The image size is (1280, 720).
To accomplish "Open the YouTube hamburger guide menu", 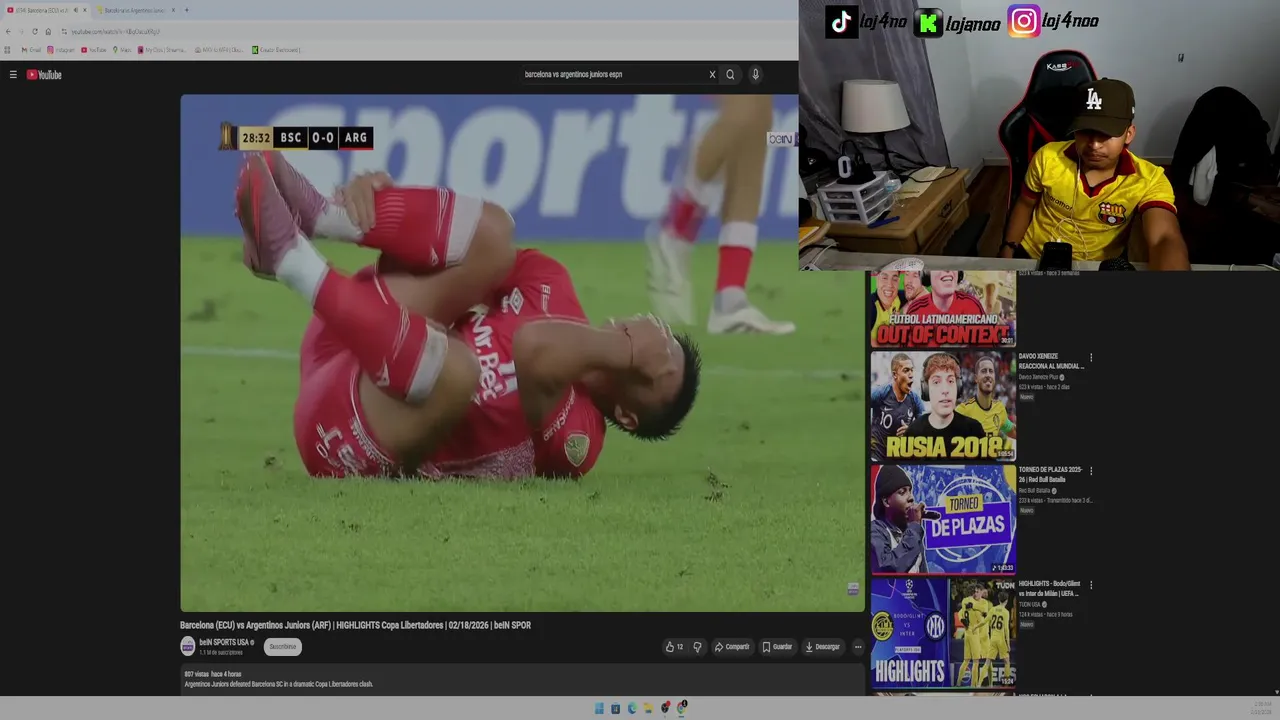I will tap(13, 74).
